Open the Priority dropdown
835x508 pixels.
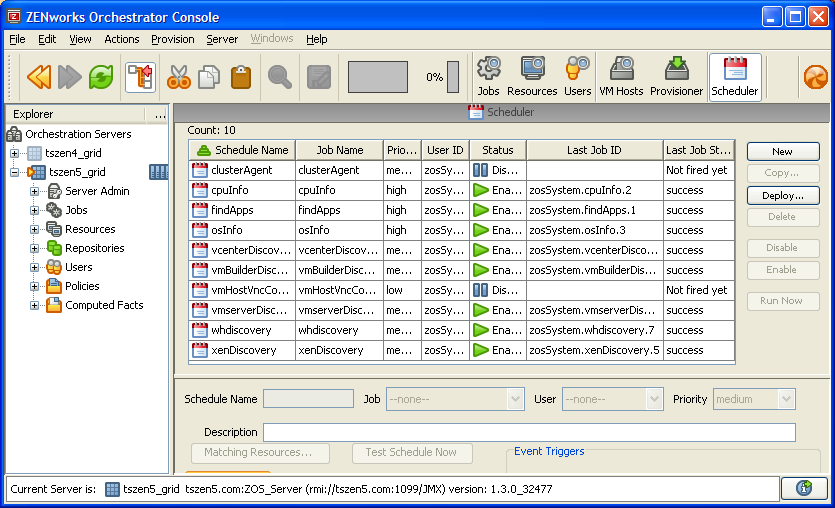pyautogui.click(x=786, y=399)
